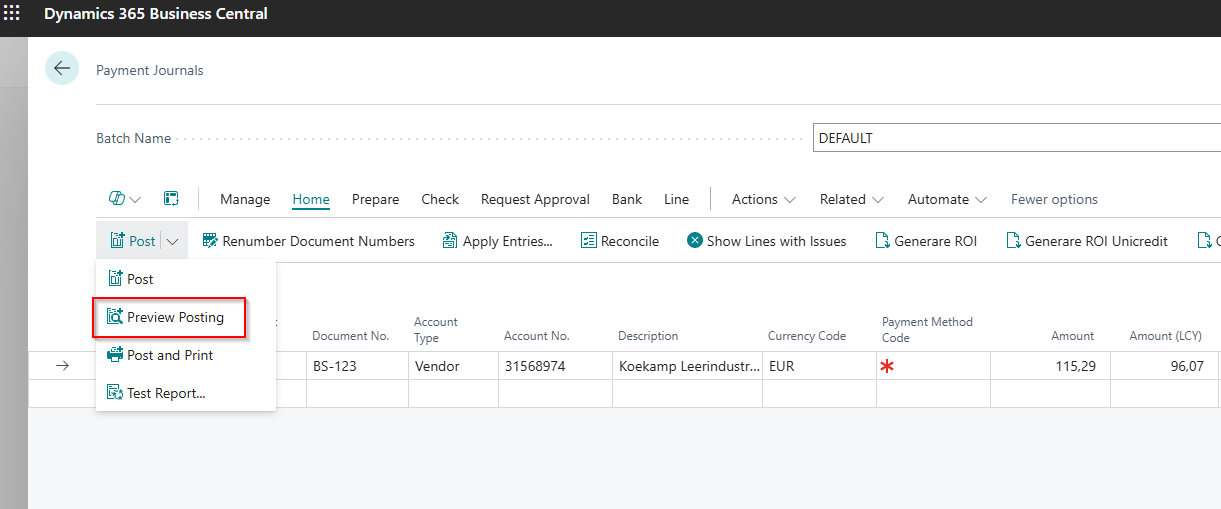Click the Dynamics 365 Business Central title

click(x=156, y=14)
